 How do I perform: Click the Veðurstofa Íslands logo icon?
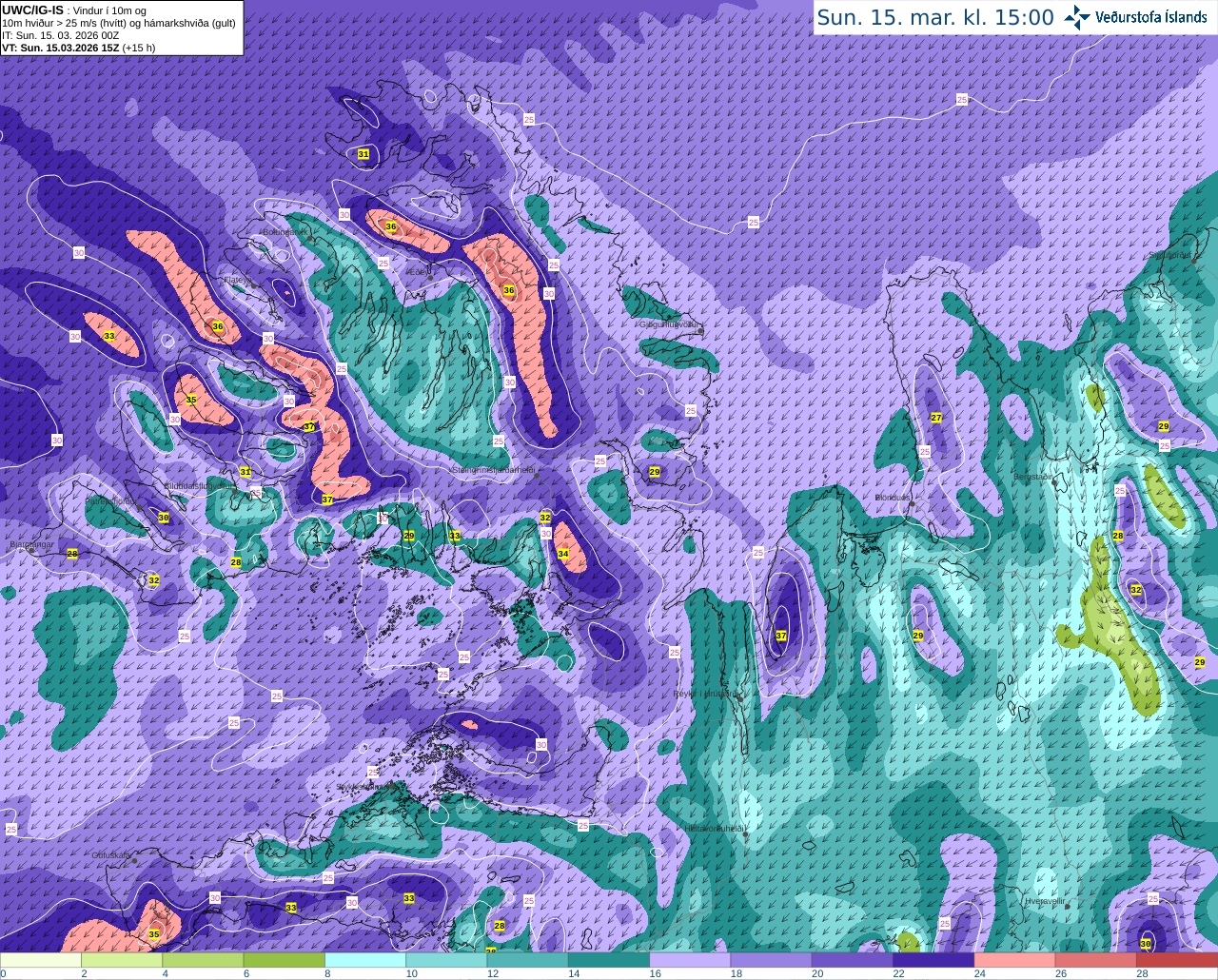tap(1077, 17)
